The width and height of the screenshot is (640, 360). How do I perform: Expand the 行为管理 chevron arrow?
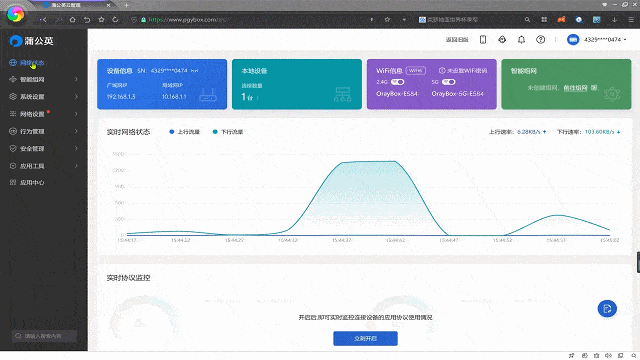[76, 131]
